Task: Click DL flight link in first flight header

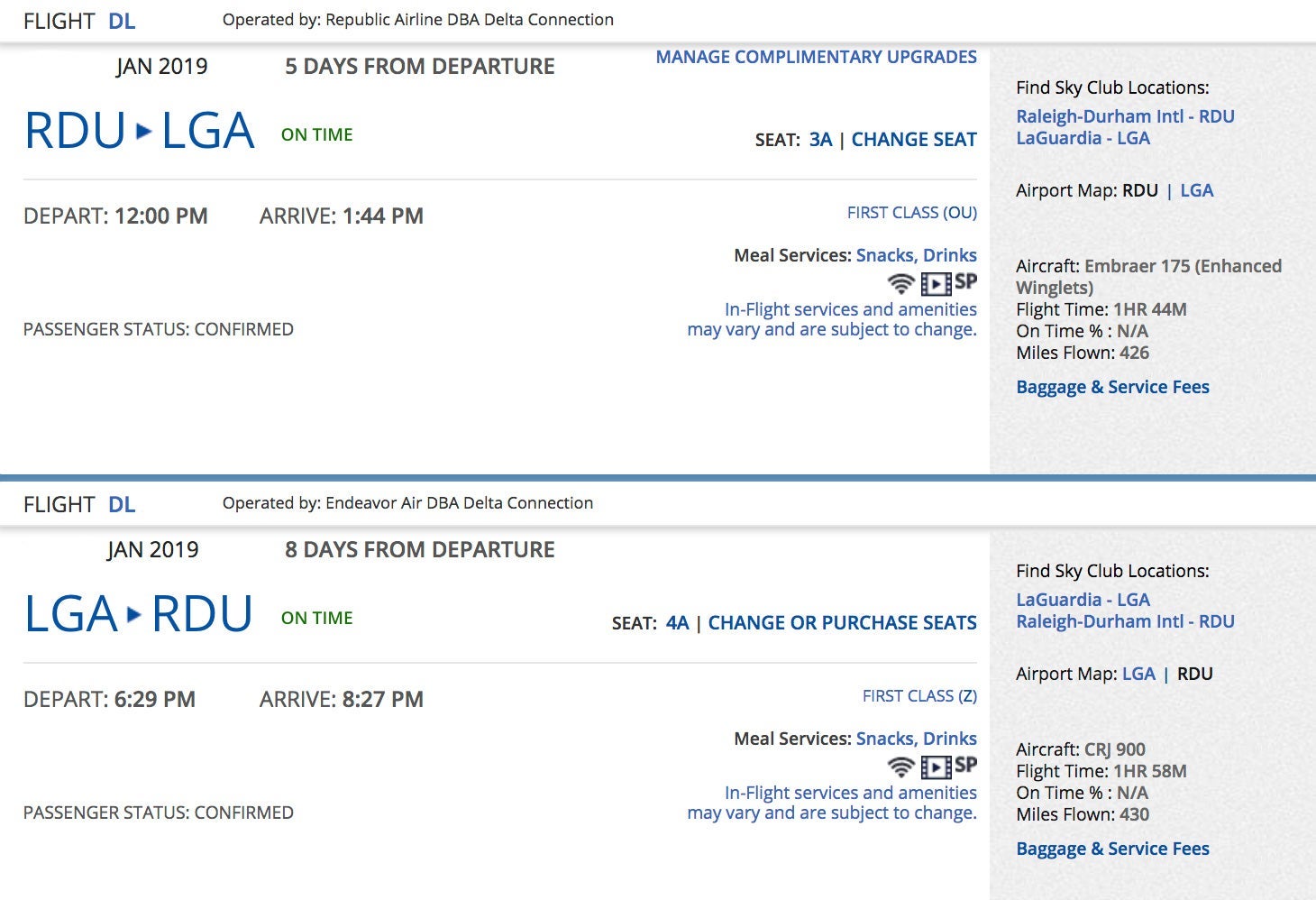Action: coord(122,21)
